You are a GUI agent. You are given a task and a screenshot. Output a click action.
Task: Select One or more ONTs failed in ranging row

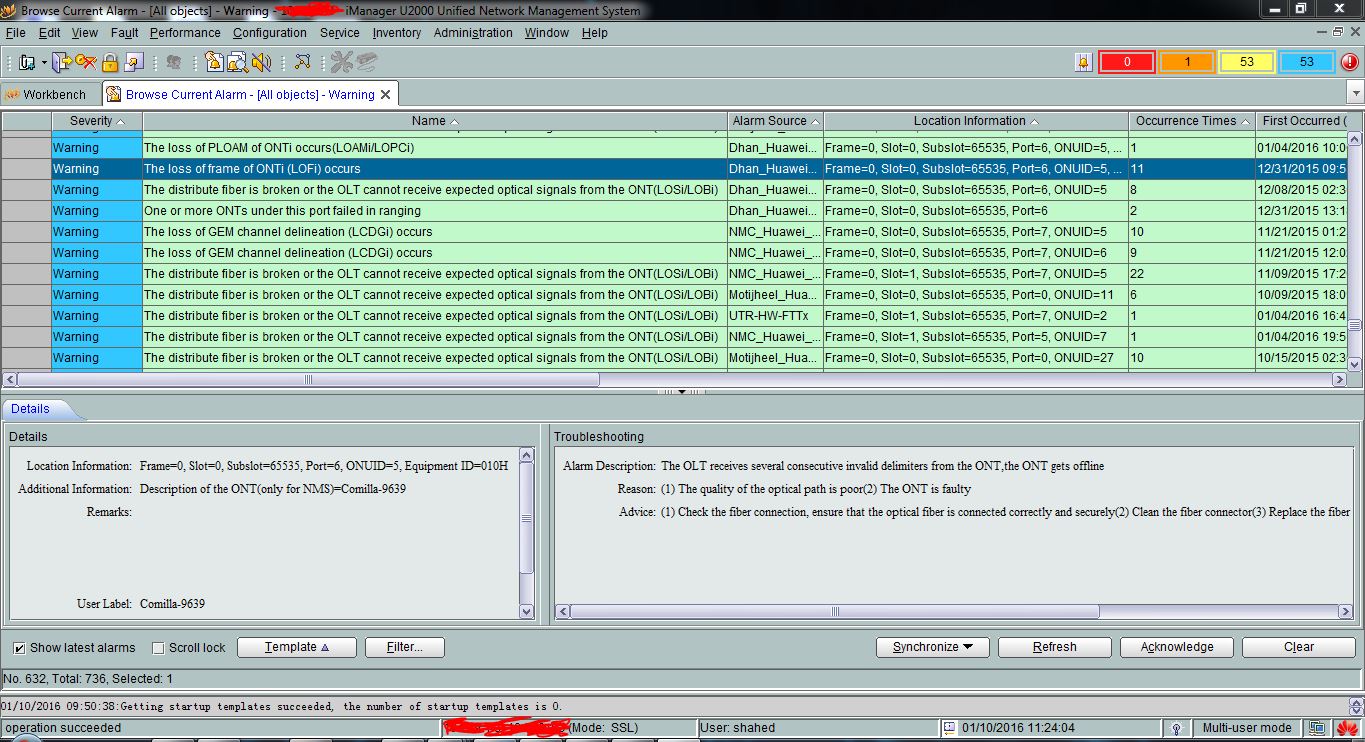point(674,211)
